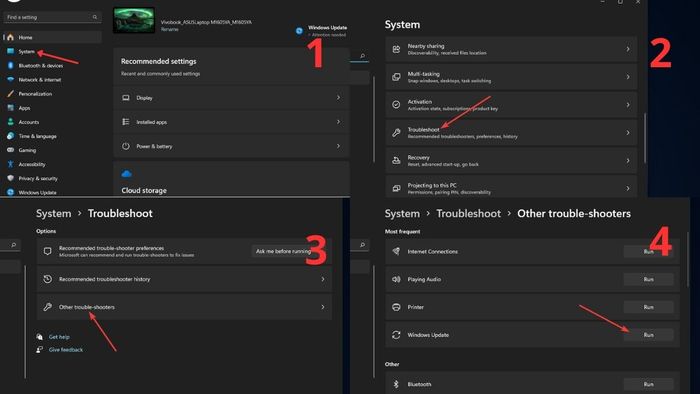Screen dimensions: 700x394
Task: Click the Other trouble-shooters wrench icon
Action: pyautogui.click(x=47, y=307)
